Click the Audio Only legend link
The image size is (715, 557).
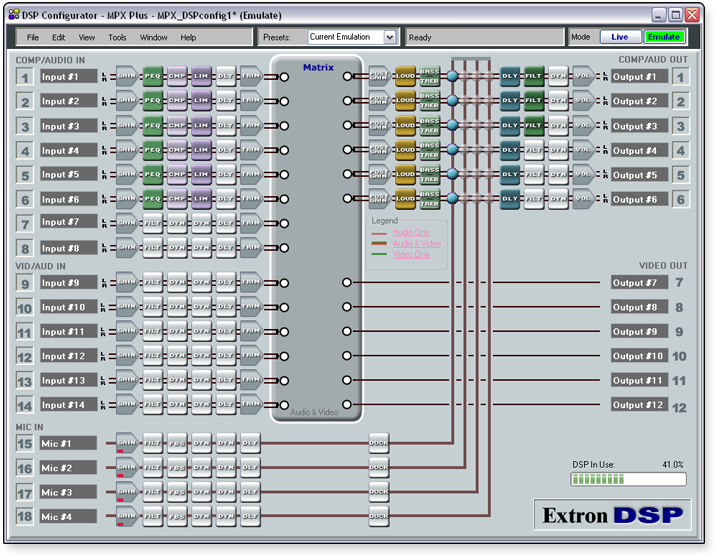[x=411, y=232]
